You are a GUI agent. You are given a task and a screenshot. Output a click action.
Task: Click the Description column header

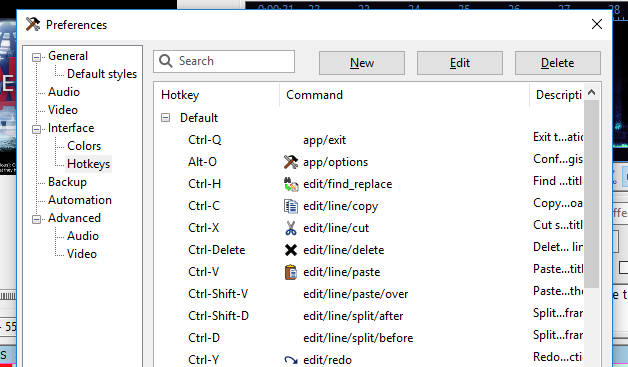pyautogui.click(x=557, y=95)
